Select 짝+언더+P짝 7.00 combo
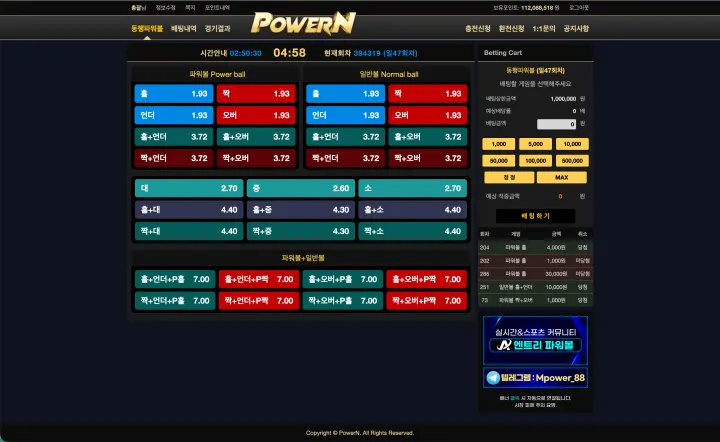720x442 pixels. click(259, 301)
